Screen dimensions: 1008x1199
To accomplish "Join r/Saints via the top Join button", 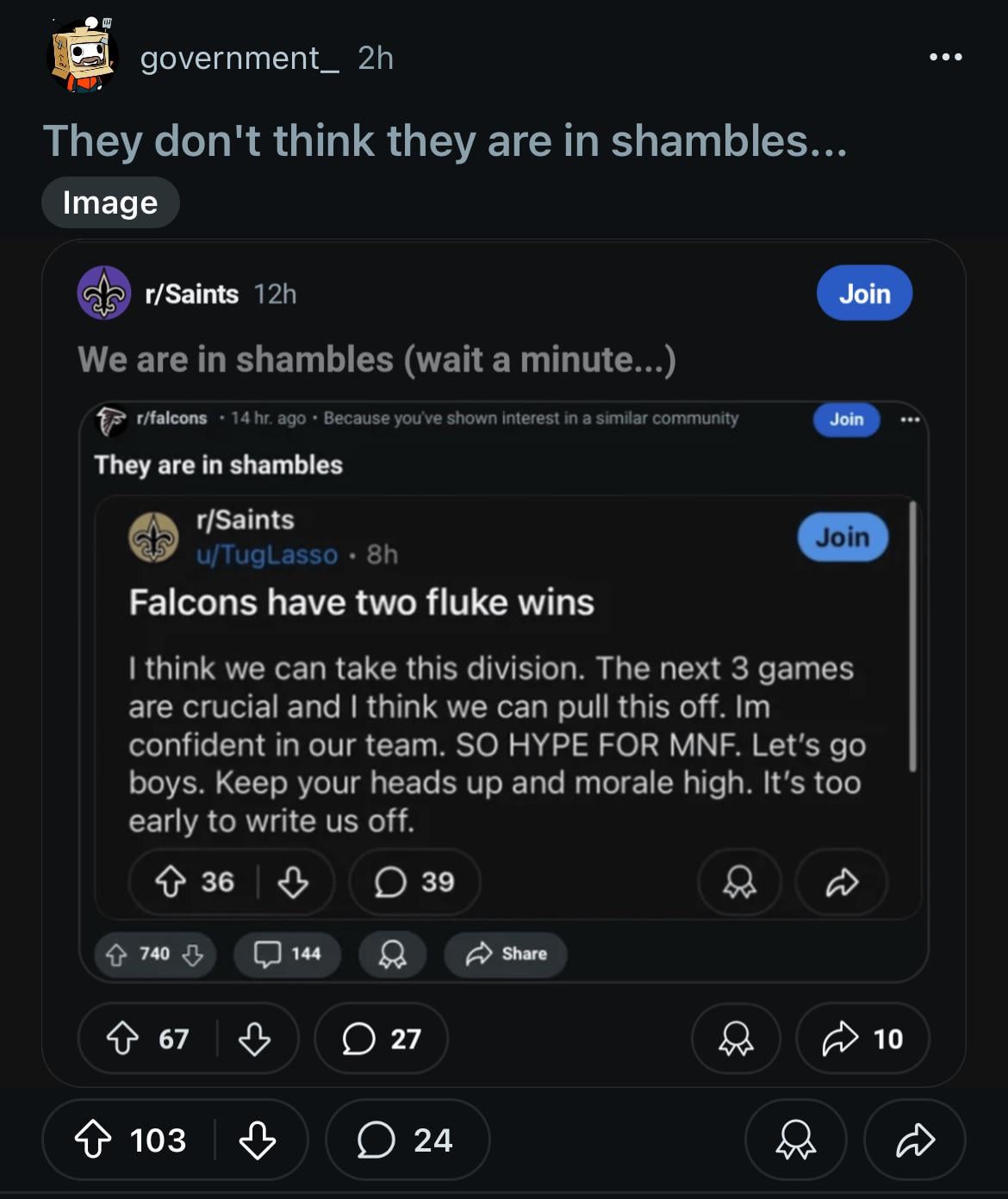I will click(x=863, y=294).
